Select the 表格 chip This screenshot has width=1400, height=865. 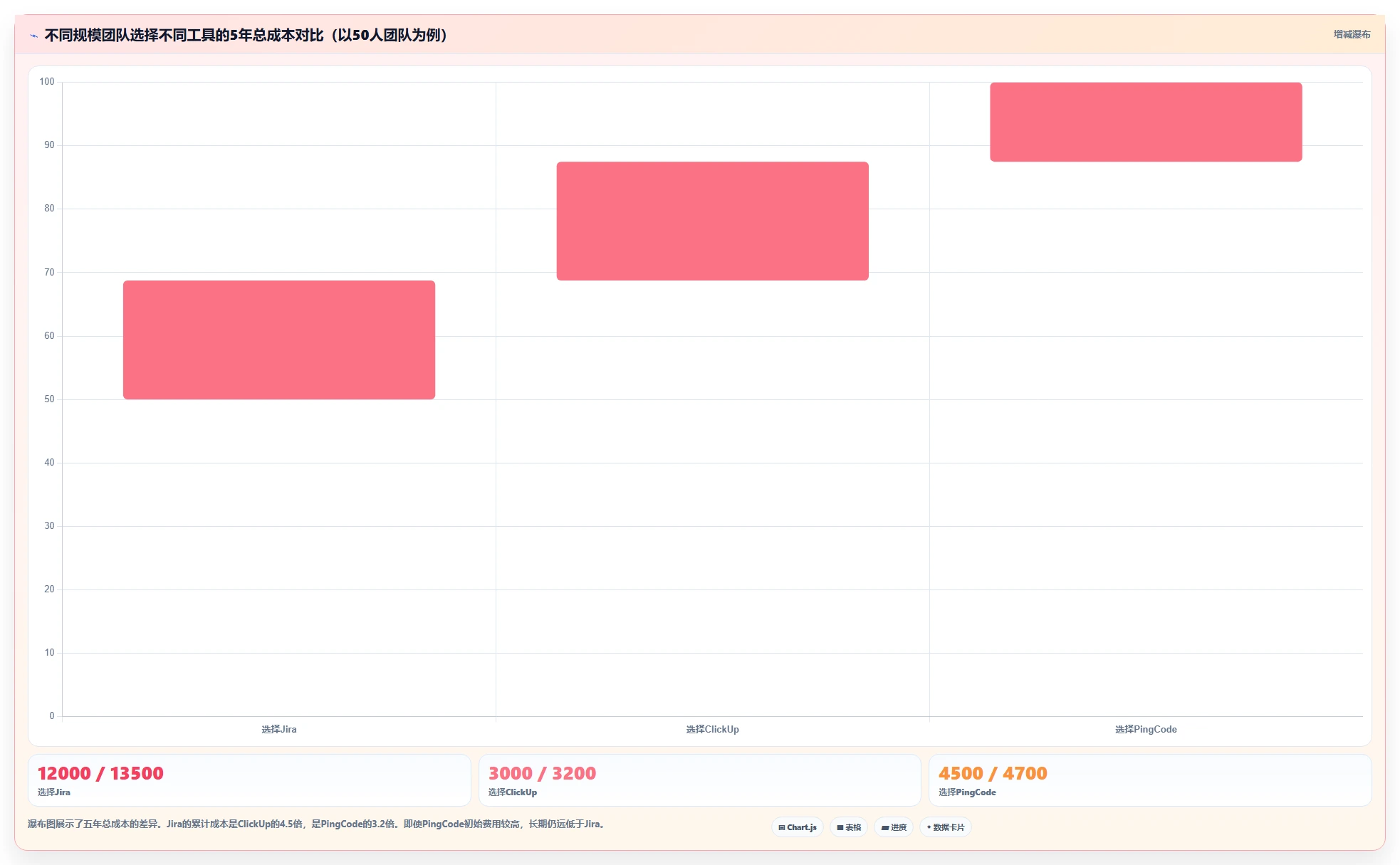[x=849, y=827]
